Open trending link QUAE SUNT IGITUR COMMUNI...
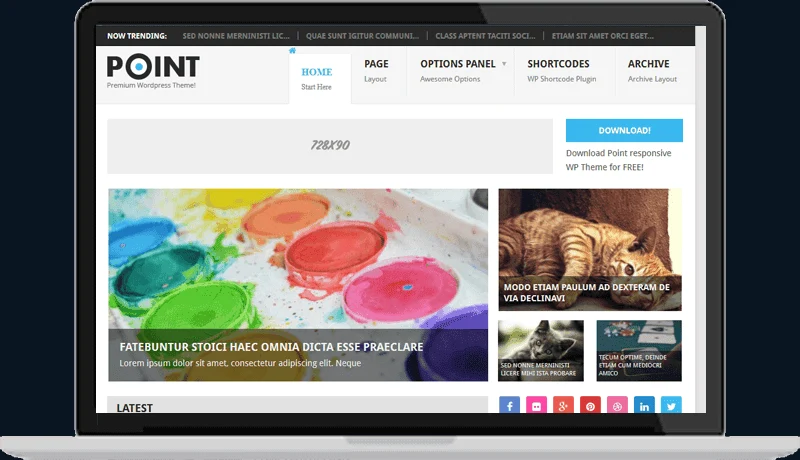This screenshot has width=800, height=460. (x=362, y=36)
